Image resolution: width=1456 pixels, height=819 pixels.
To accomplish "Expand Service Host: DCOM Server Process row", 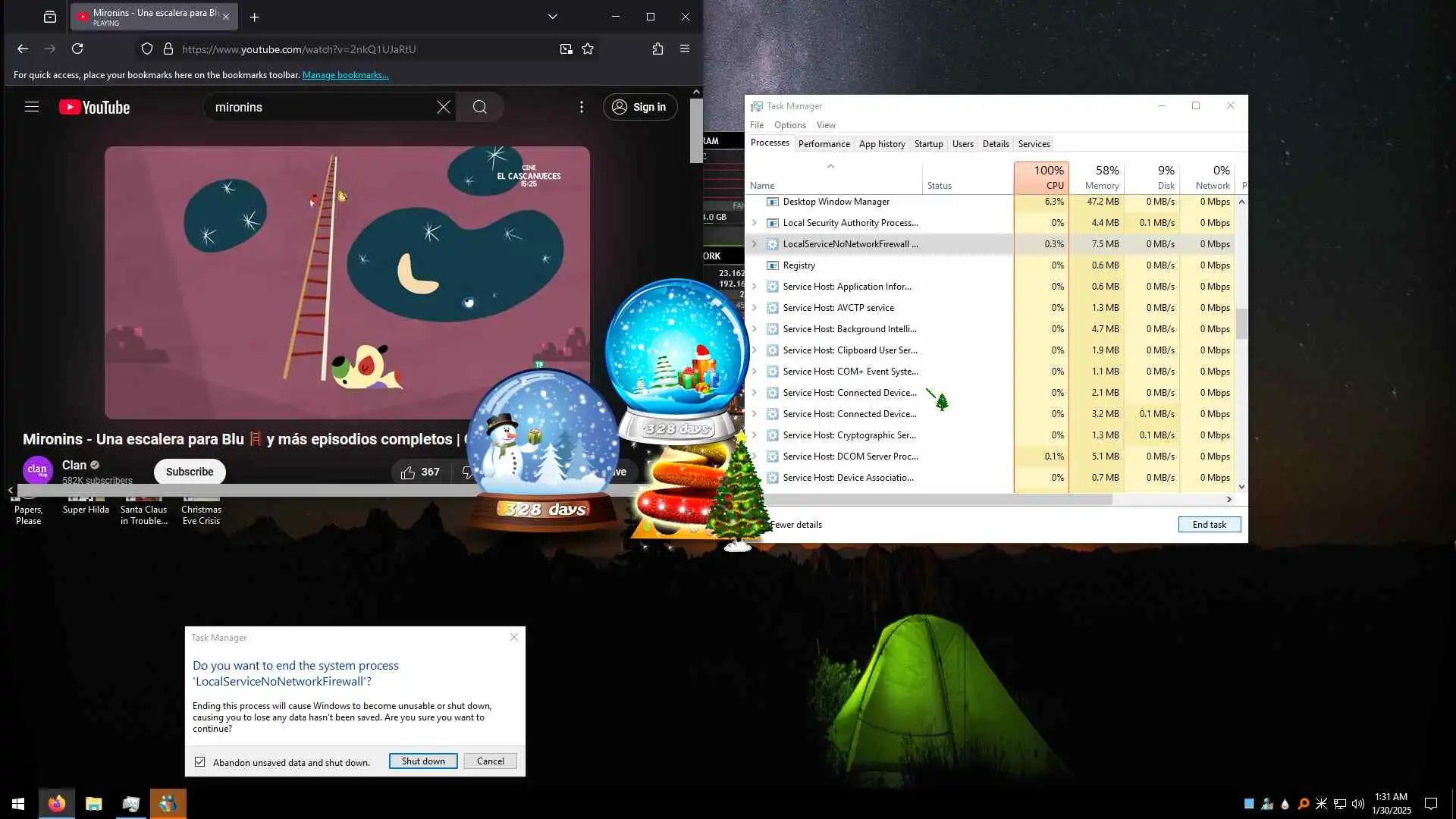I will tap(754, 457).
